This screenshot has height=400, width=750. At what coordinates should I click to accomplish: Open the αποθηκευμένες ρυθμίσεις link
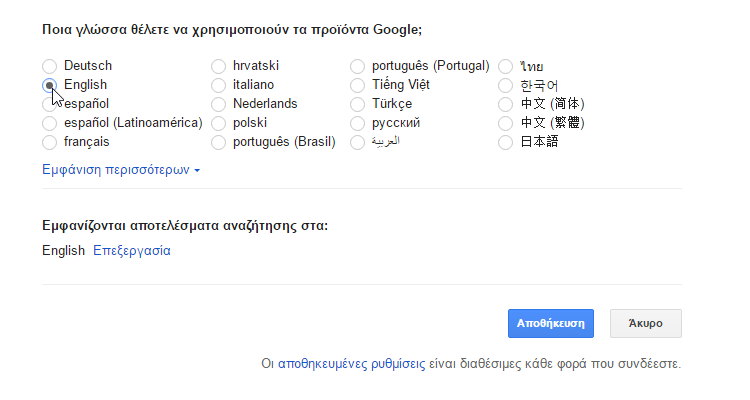[x=352, y=364]
